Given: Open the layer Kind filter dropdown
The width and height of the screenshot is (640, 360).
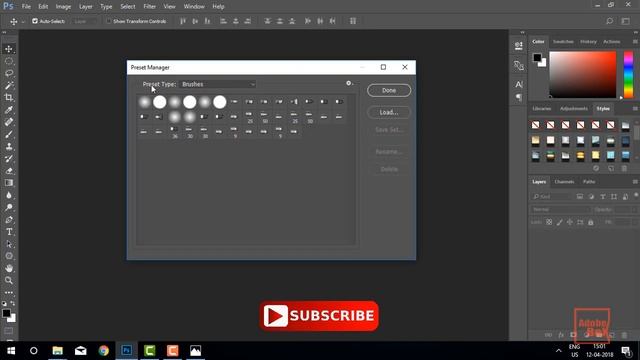Looking at the screenshot, I should [x=551, y=196].
